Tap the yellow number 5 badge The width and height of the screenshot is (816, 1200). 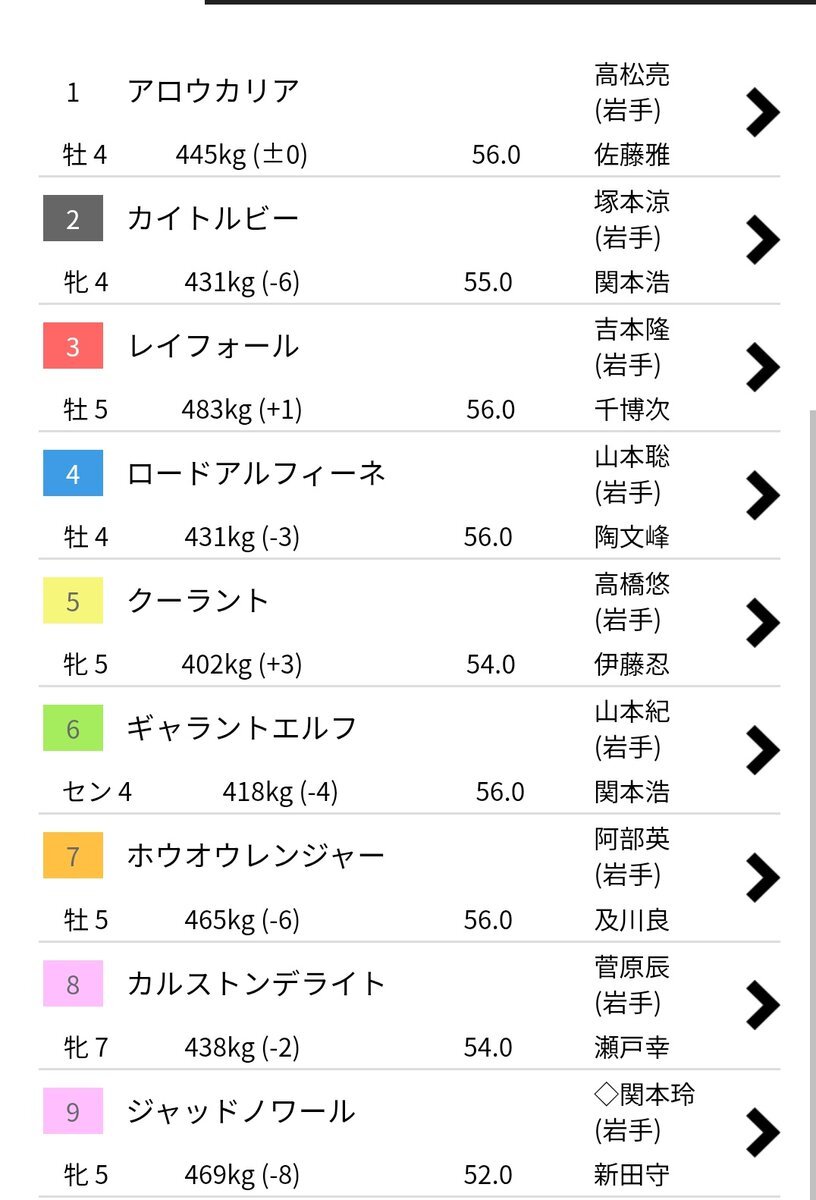tap(73, 602)
